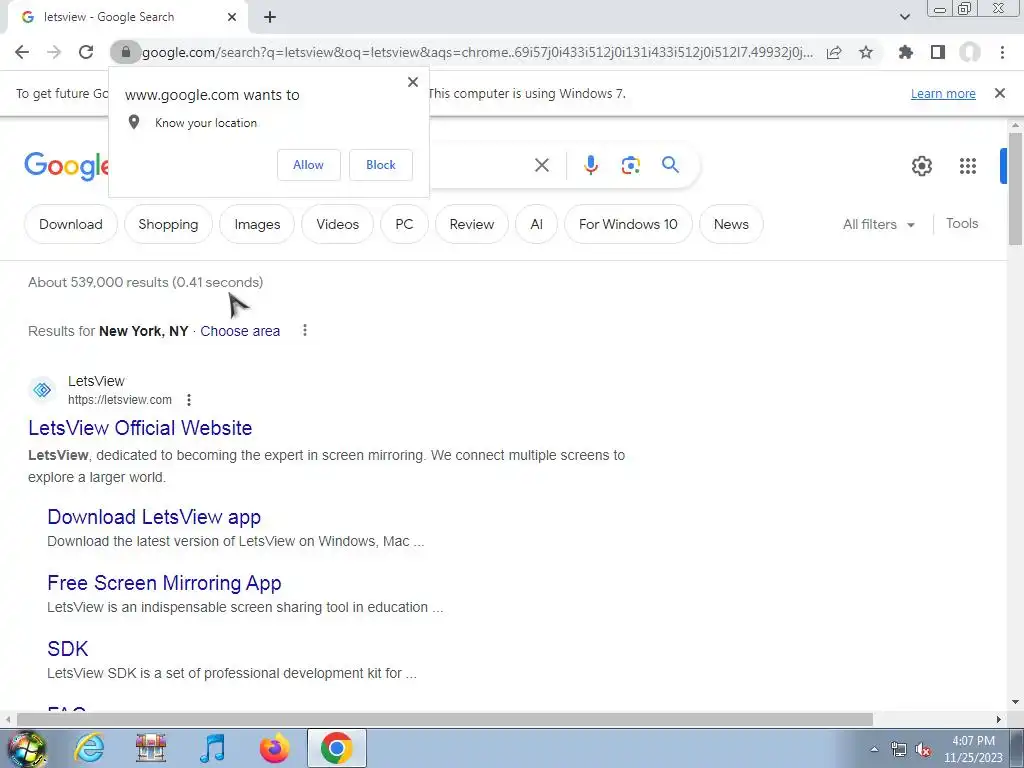This screenshot has width=1024, height=768.
Task: Close the location permission popup
Action: pyautogui.click(x=413, y=82)
